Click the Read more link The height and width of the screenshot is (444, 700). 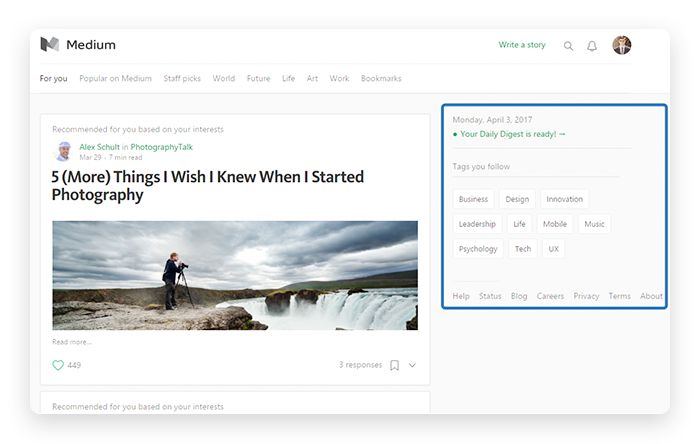[x=71, y=342]
